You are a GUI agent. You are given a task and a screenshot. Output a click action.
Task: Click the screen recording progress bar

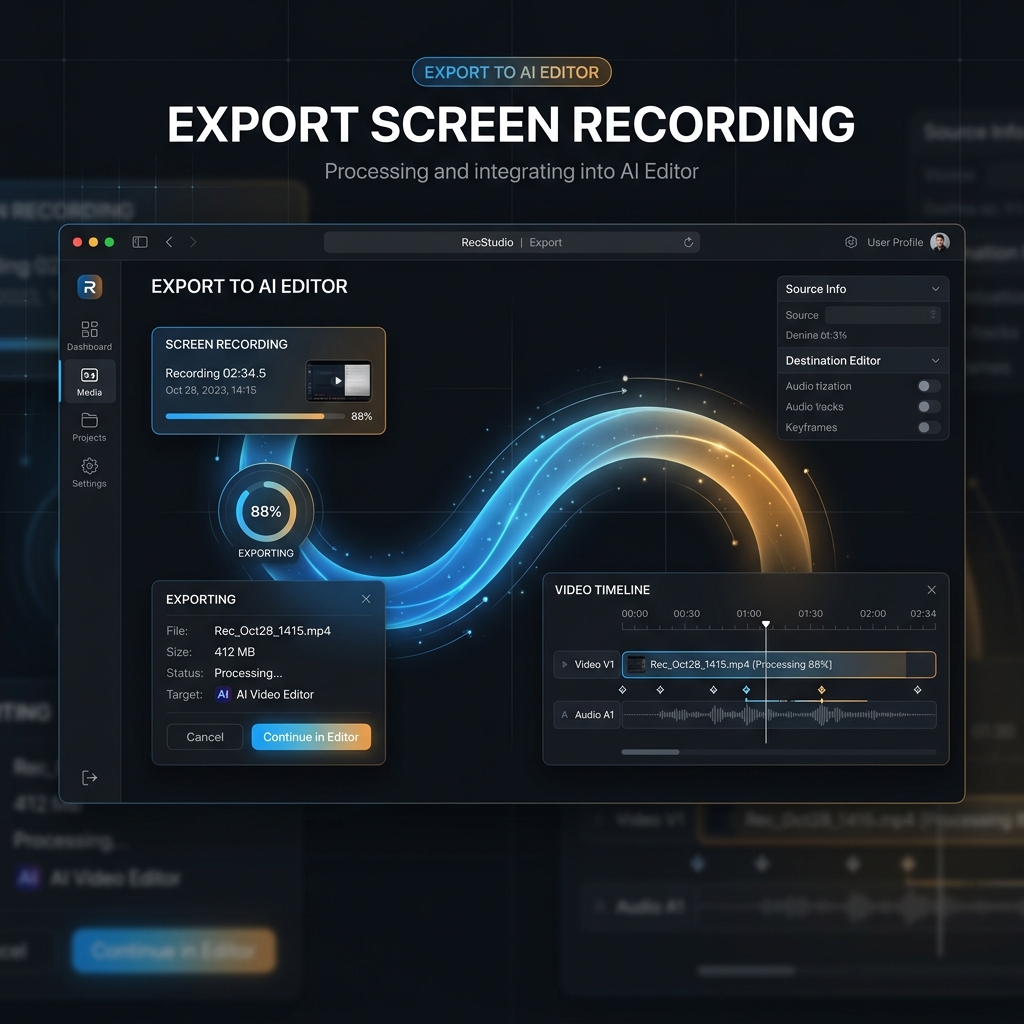pyautogui.click(x=255, y=416)
